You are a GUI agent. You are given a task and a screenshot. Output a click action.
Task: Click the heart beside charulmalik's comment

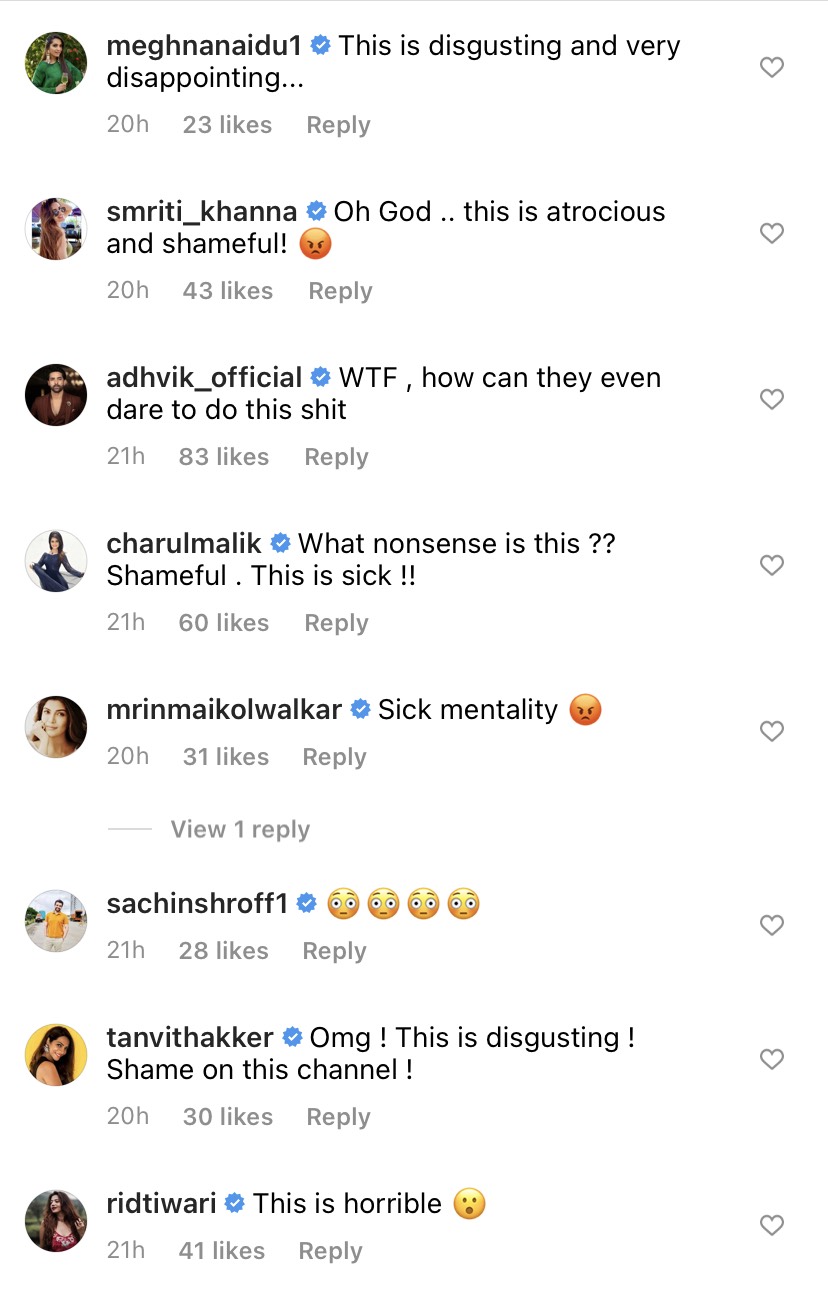pos(771,565)
